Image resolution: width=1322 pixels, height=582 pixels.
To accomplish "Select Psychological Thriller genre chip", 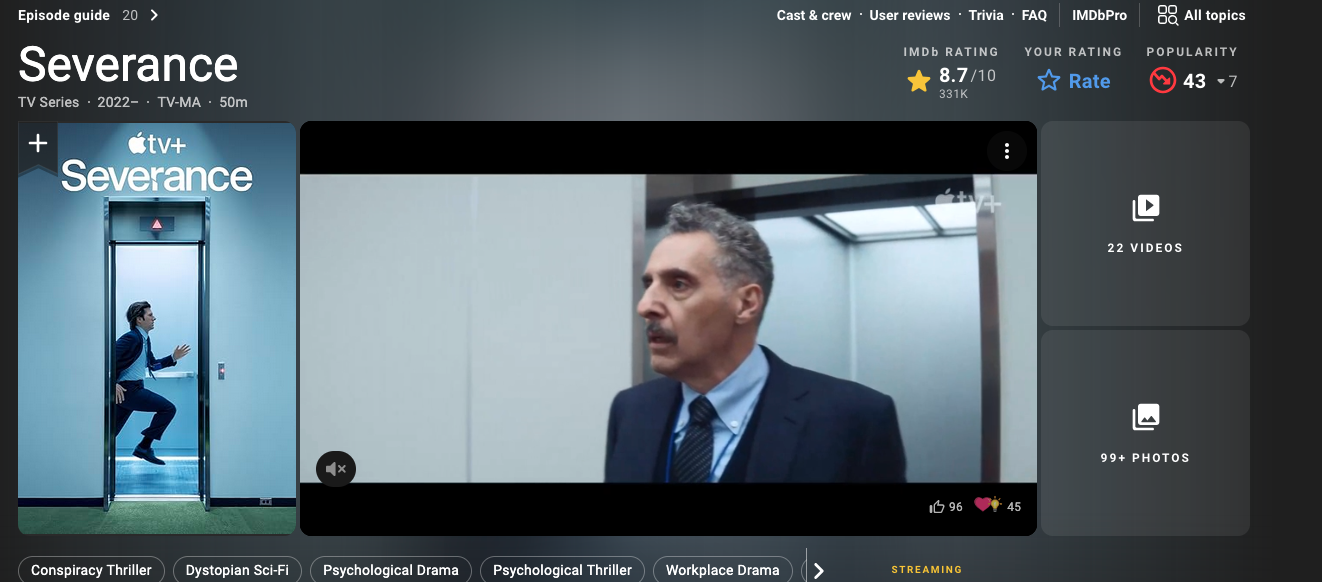I will point(562,570).
